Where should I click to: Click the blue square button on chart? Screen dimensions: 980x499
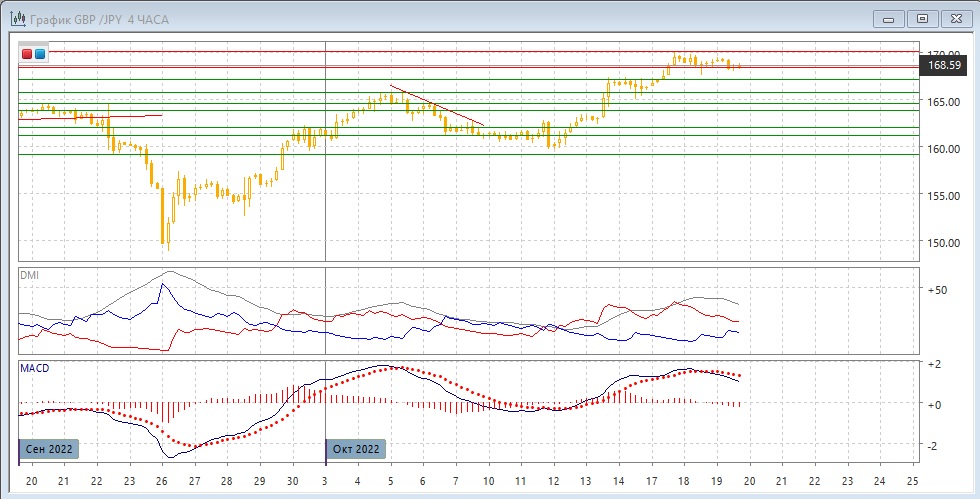pyautogui.click(x=39, y=54)
